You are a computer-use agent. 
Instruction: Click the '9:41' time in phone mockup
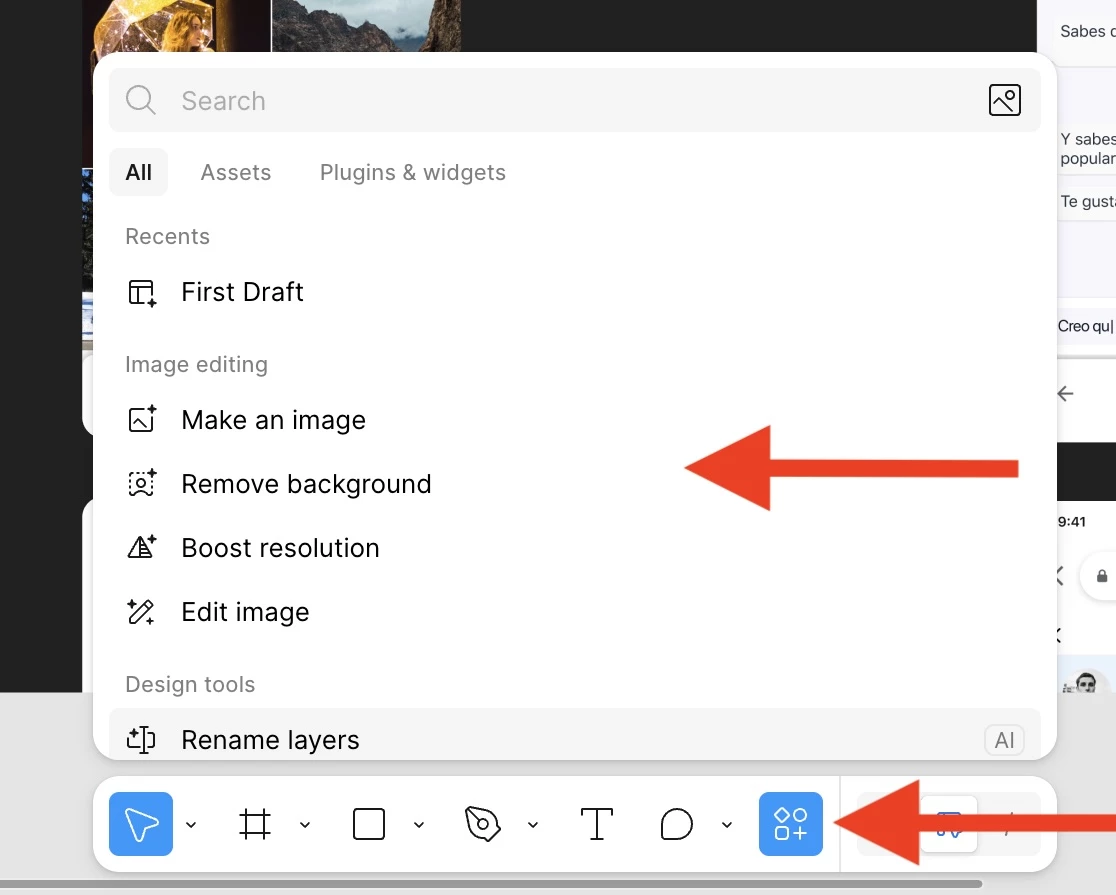tap(1071, 522)
